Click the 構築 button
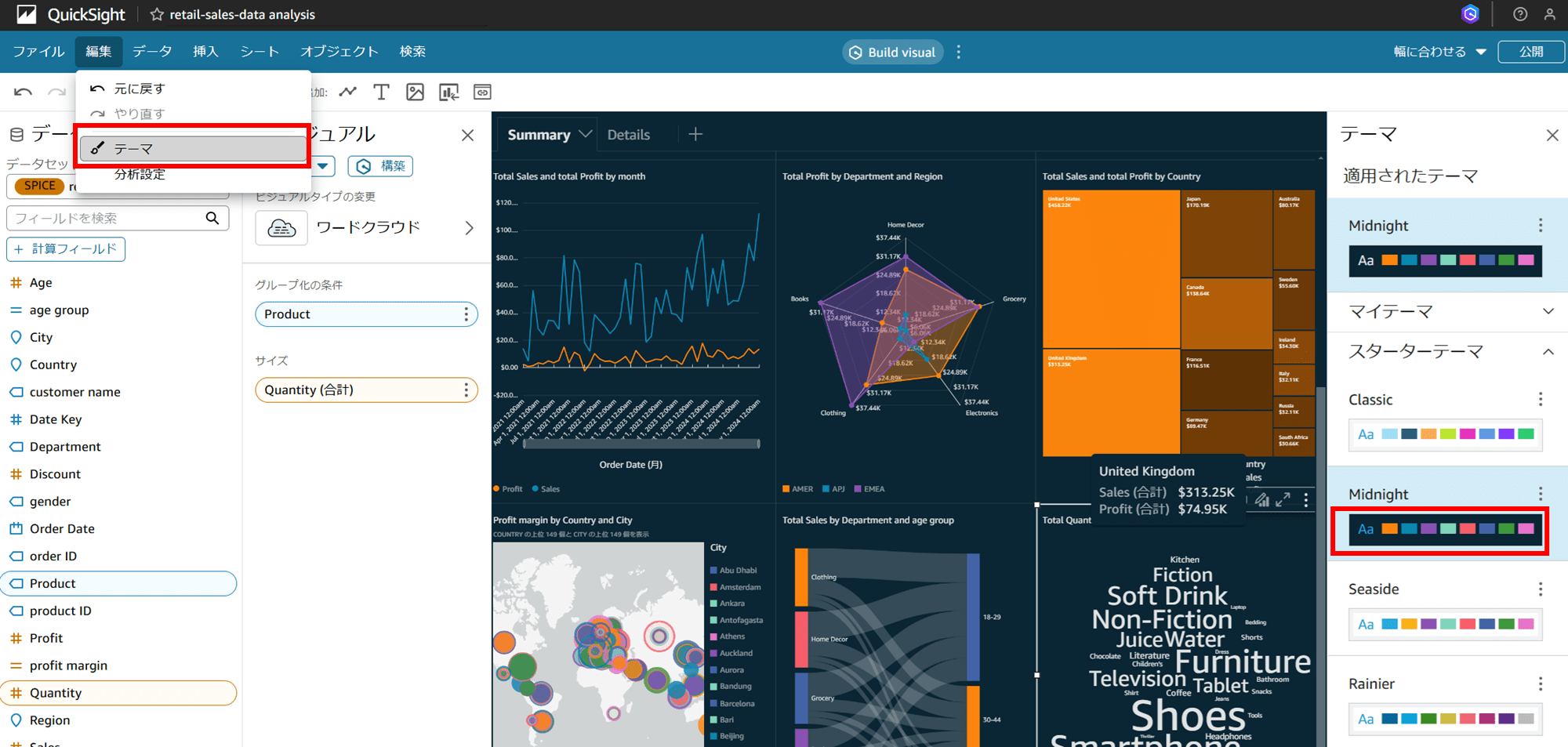Image resolution: width=1568 pixels, height=747 pixels. (x=380, y=166)
